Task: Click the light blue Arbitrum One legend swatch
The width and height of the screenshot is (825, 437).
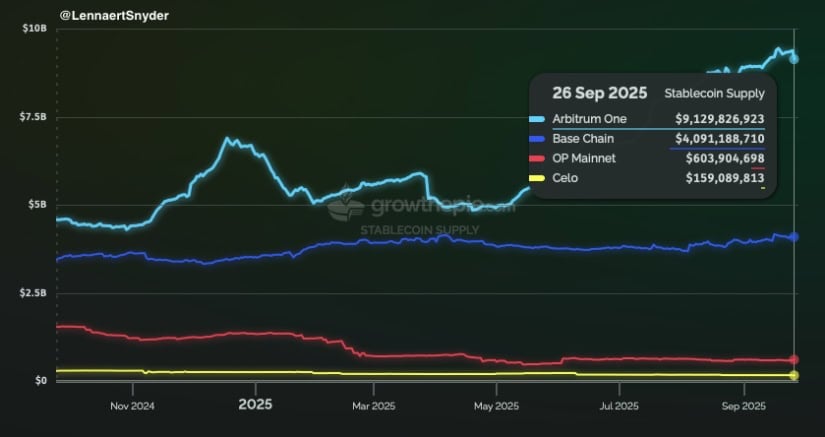Action: coord(537,119)
